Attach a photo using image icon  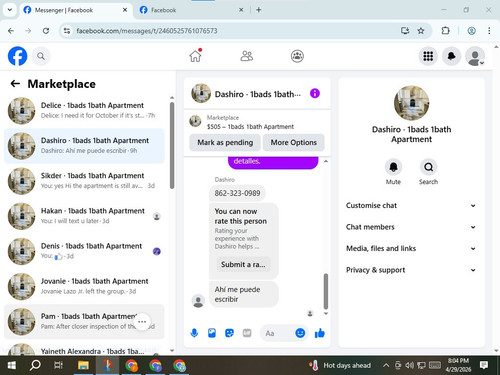tap(212, 333)
